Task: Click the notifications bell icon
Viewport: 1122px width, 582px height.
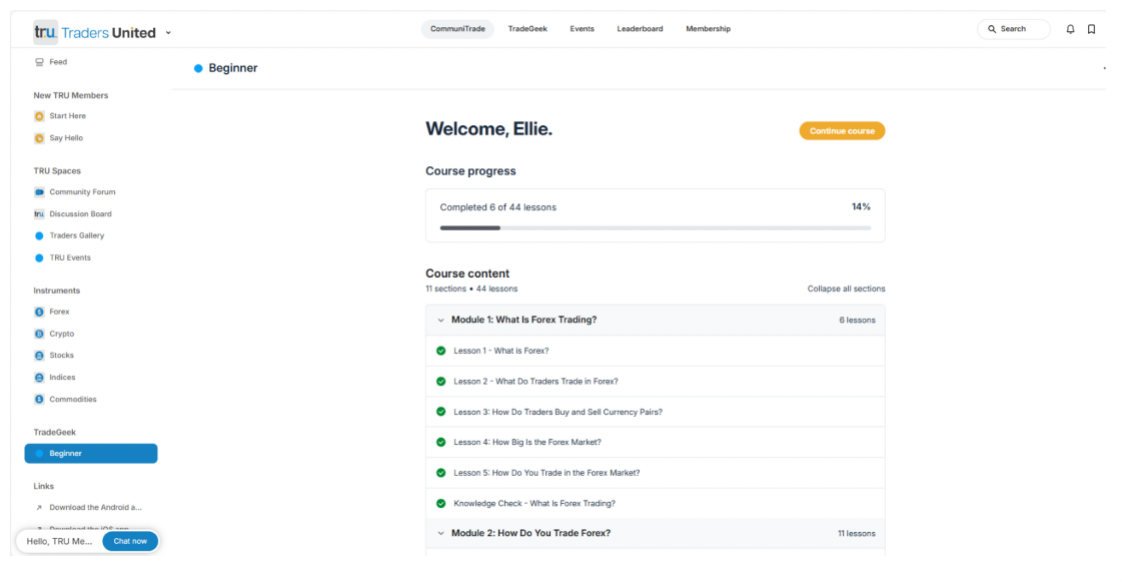Action: click(x=1070, y=29)
